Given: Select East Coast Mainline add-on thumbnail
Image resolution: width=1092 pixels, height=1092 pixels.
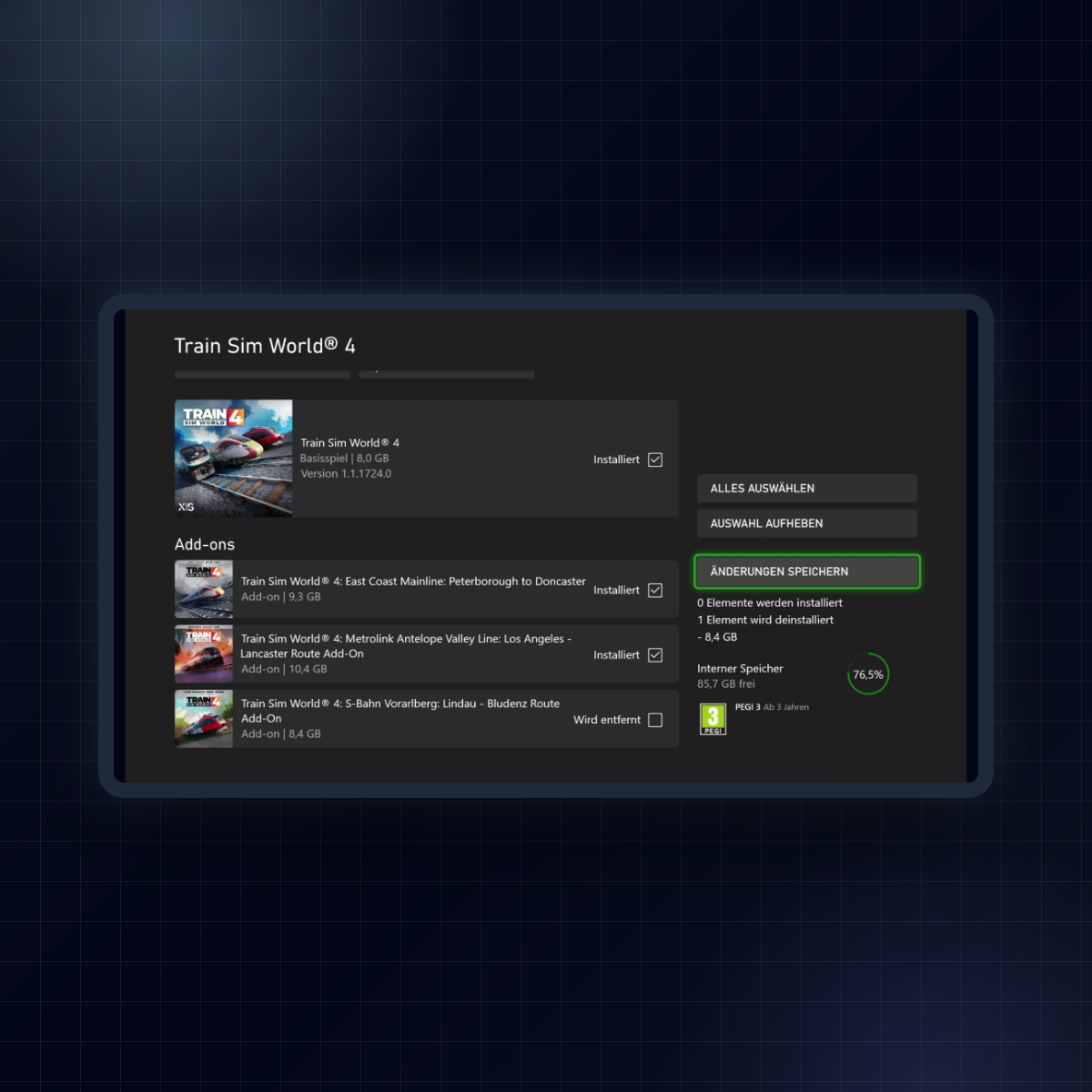Looking at the screenshot, I should (x=204, y=589).
